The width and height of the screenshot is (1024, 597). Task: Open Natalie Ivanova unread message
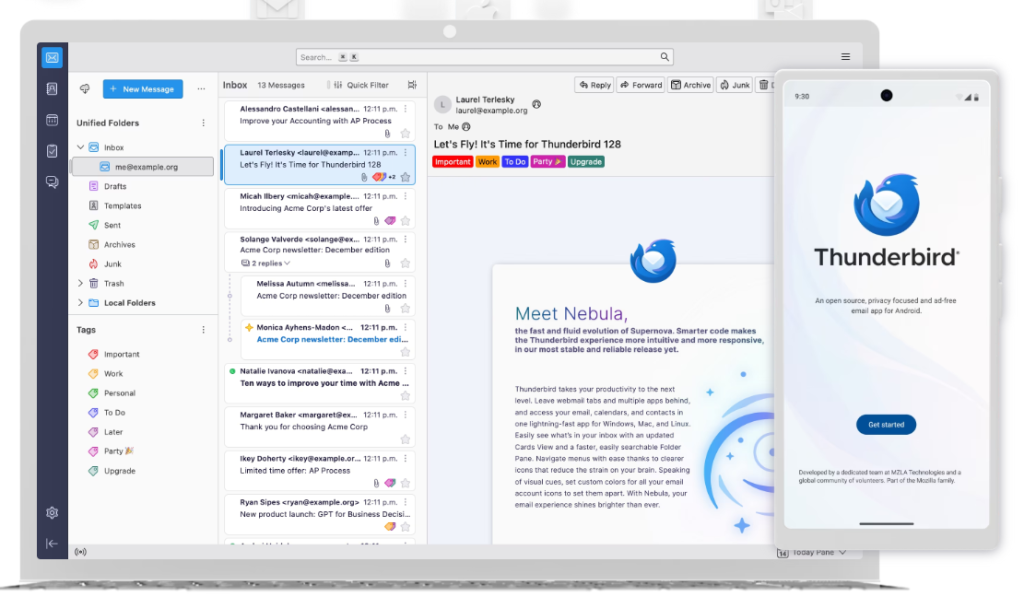(320, 383)
